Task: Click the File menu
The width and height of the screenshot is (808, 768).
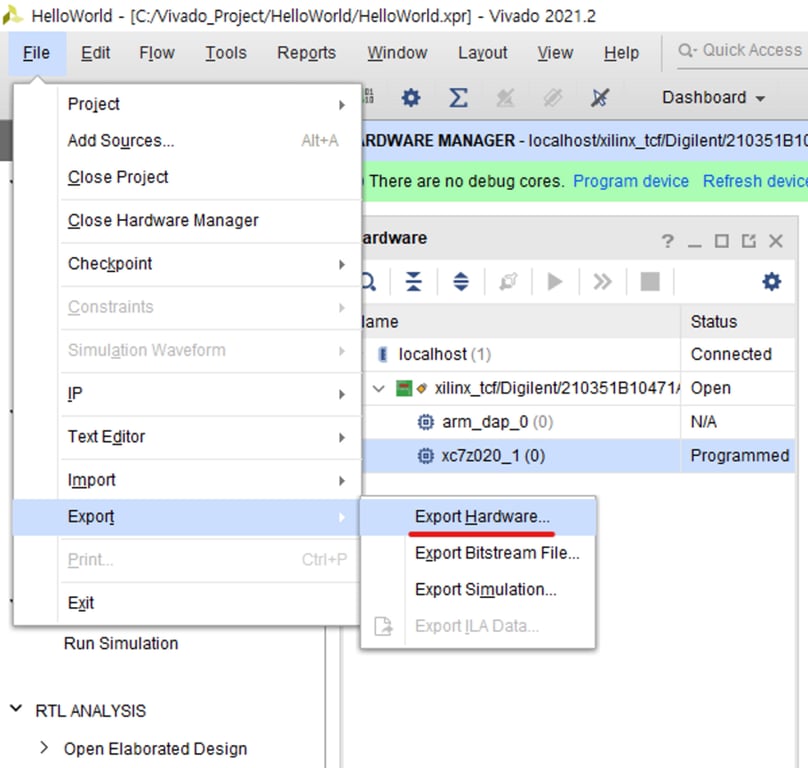Action: (x=37, y=53)
